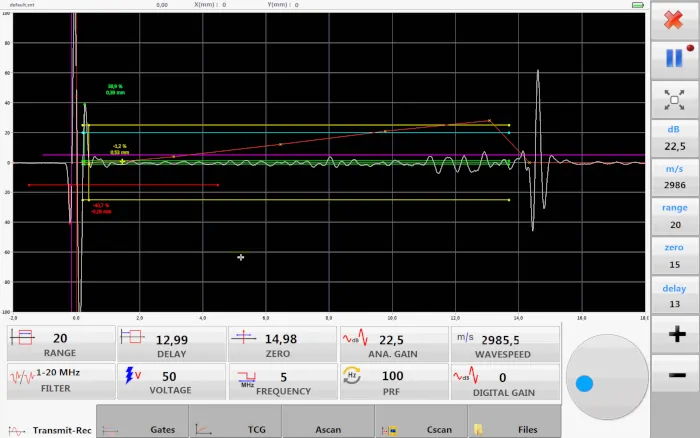This screenshot has width=700, height=438.
Task: Click the cyan gate line's right endpoint
Action: [509, 133]
